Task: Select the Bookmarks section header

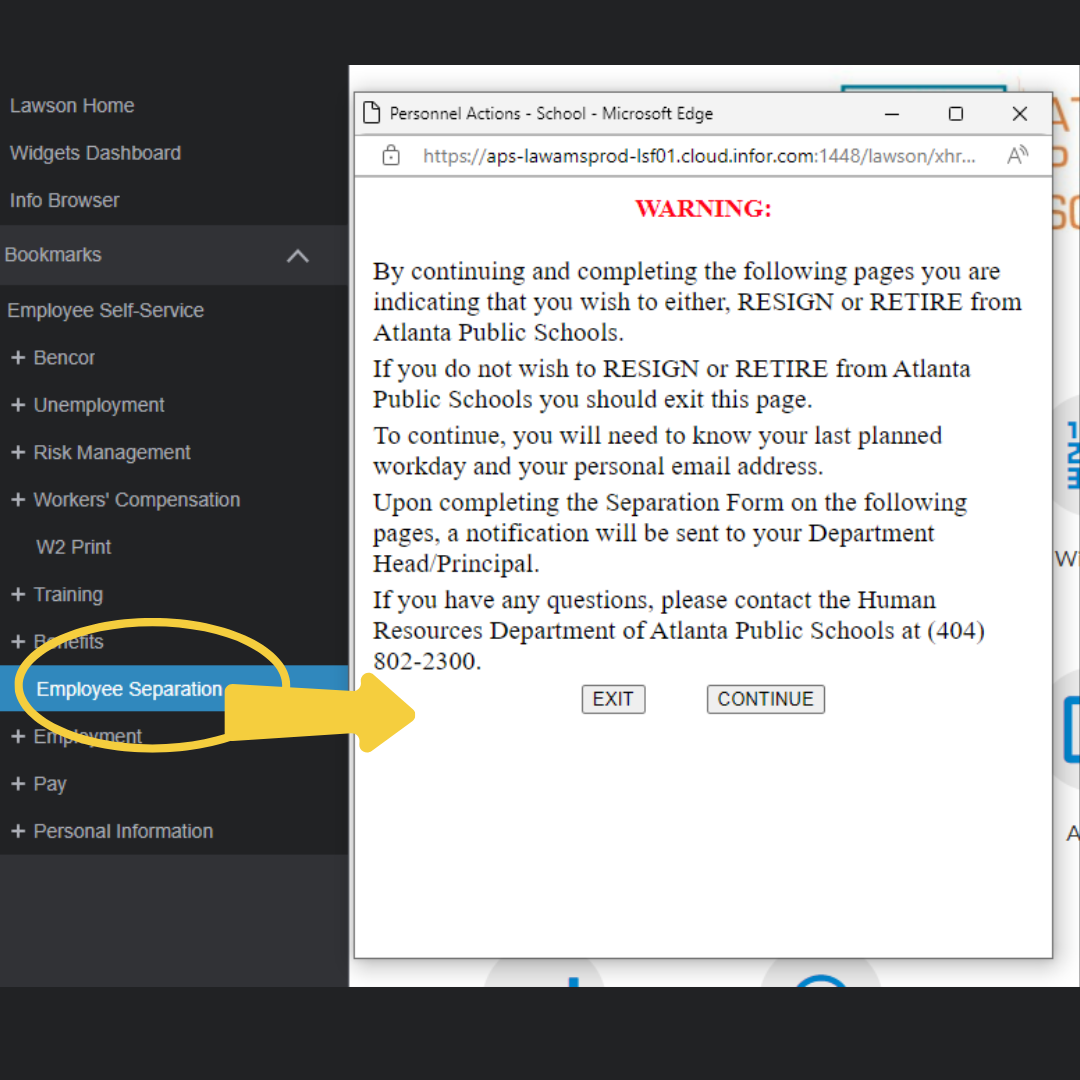Action: (174, 255)
